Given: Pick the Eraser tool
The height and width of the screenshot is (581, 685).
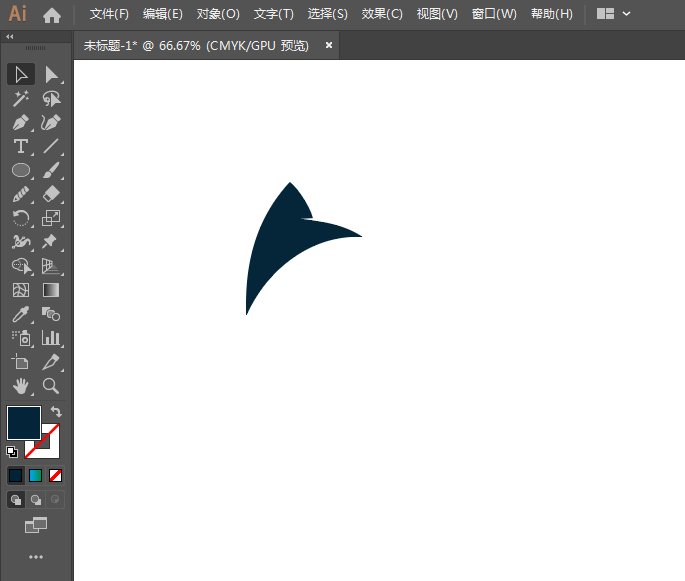Looking at the screenshot, I should click(x=51, y=194).
